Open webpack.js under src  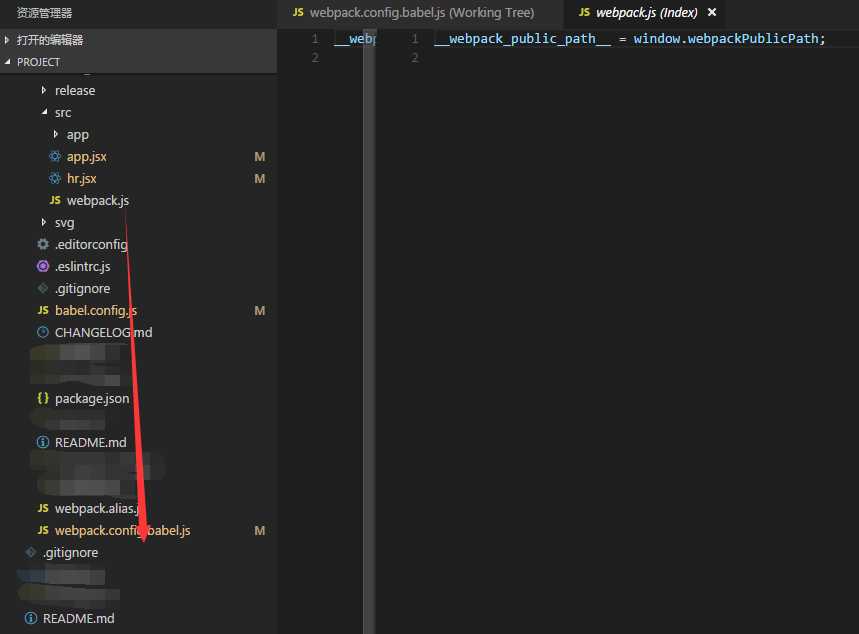click(x=98, y=201)
